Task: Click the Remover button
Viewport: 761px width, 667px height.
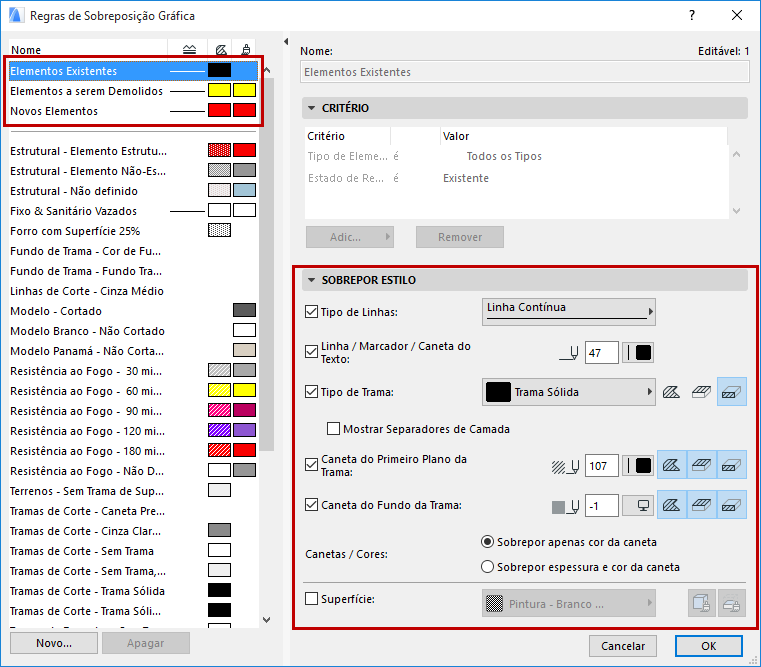Action: (x=460, y=237)
